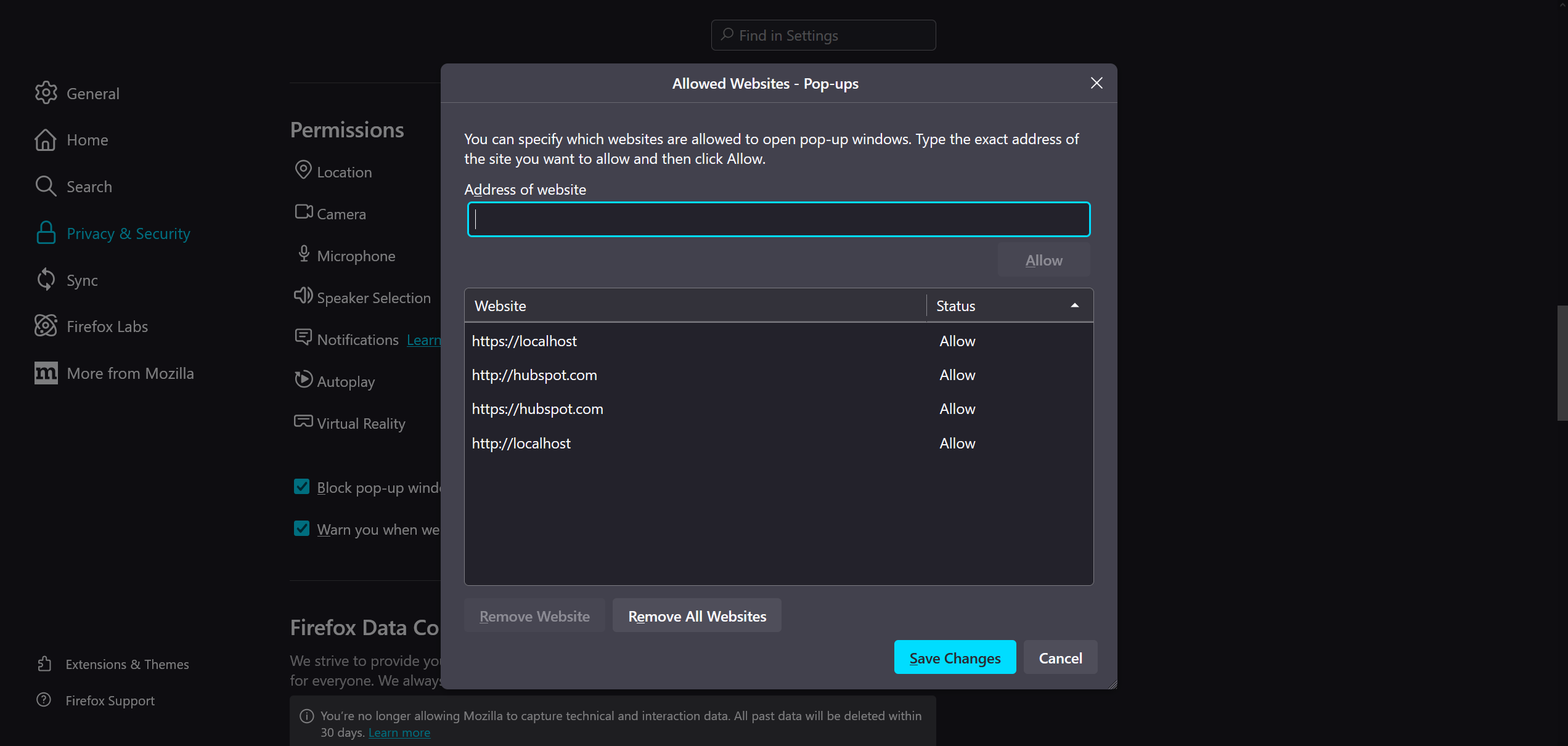
Task: Close the Allowed Websites dialog
Action: coord(1096,83)
